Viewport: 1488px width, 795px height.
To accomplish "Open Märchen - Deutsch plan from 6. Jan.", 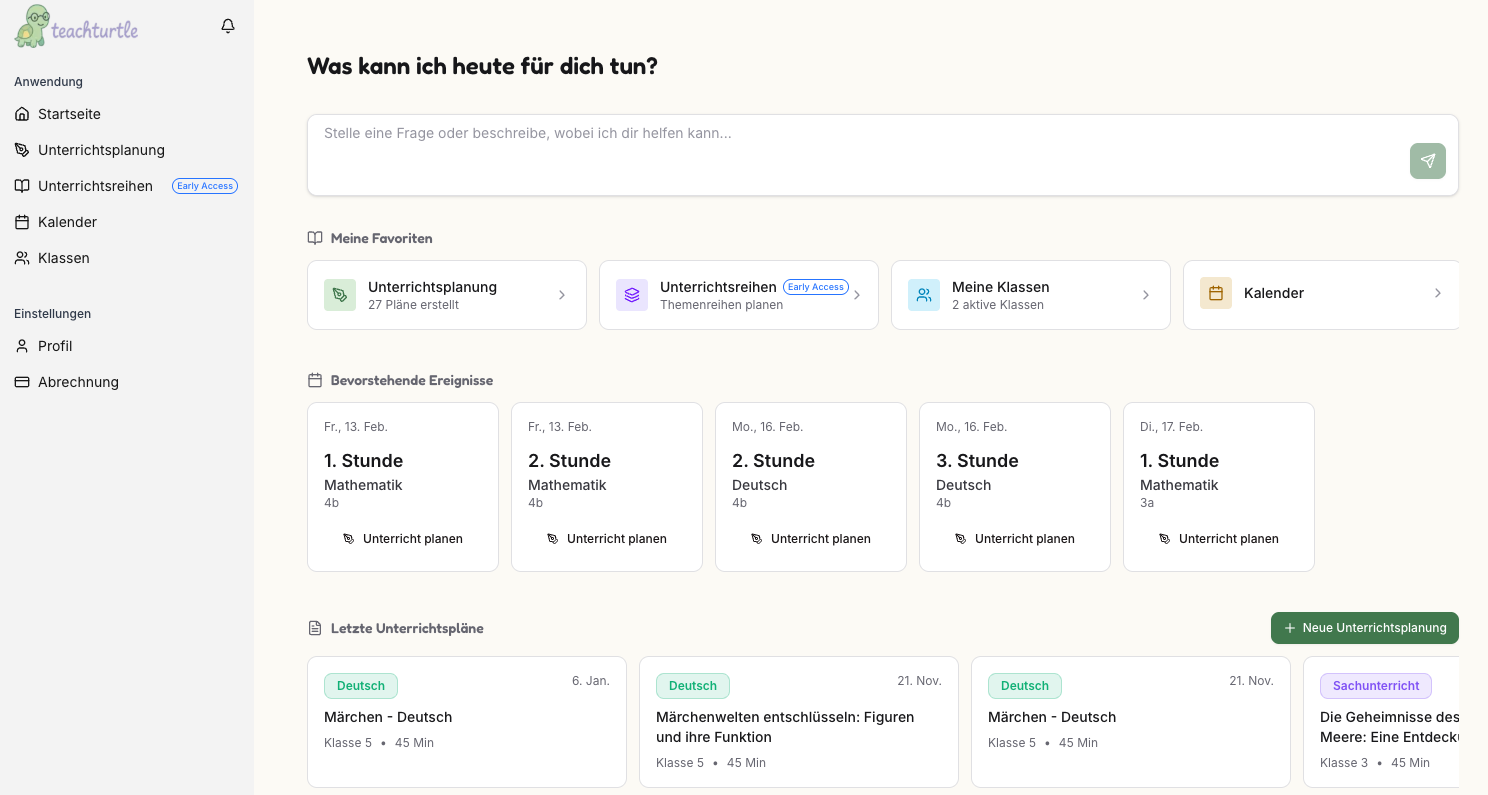I will [467, 722].
